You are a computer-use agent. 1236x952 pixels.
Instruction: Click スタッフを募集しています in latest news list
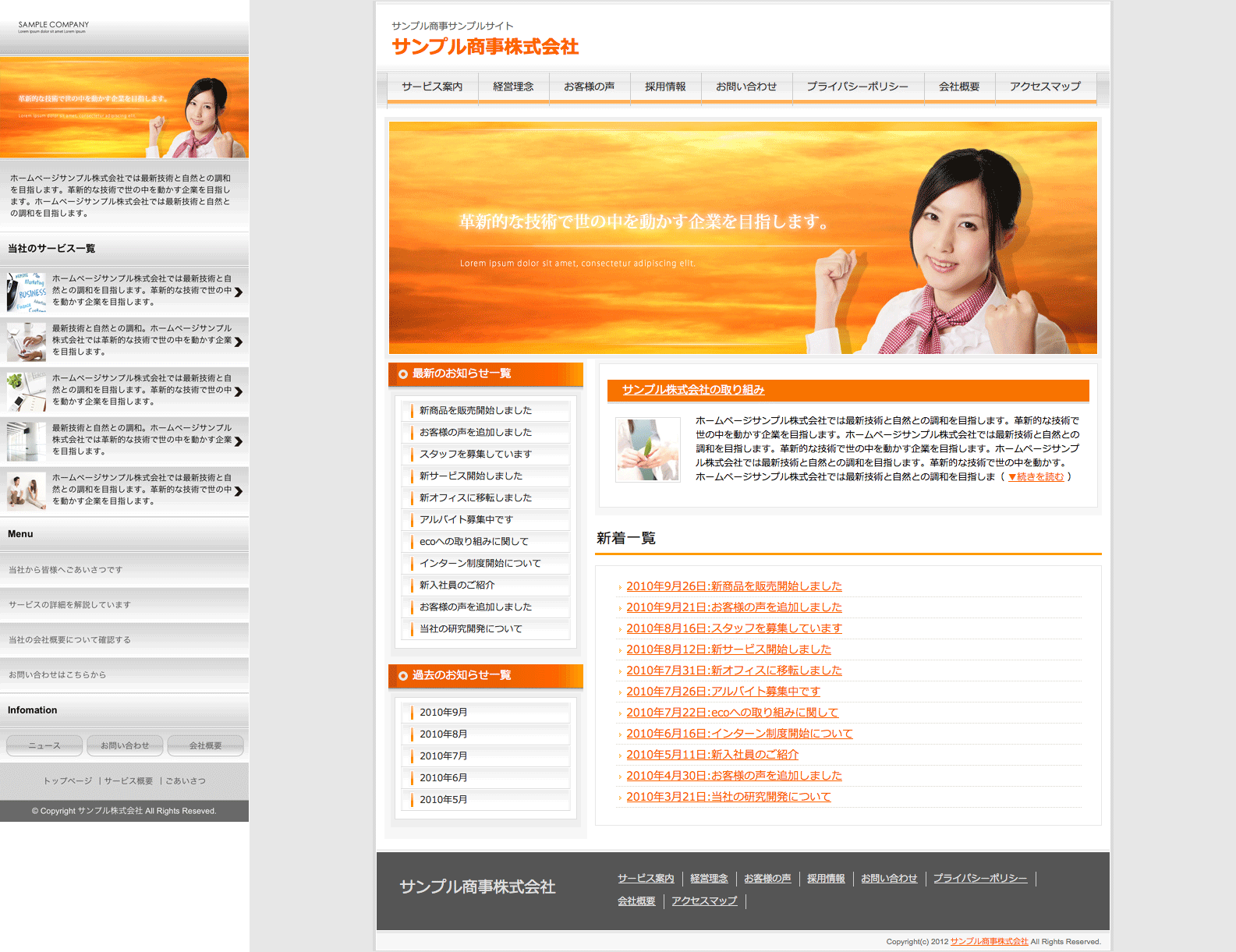[x=476, y=455]
